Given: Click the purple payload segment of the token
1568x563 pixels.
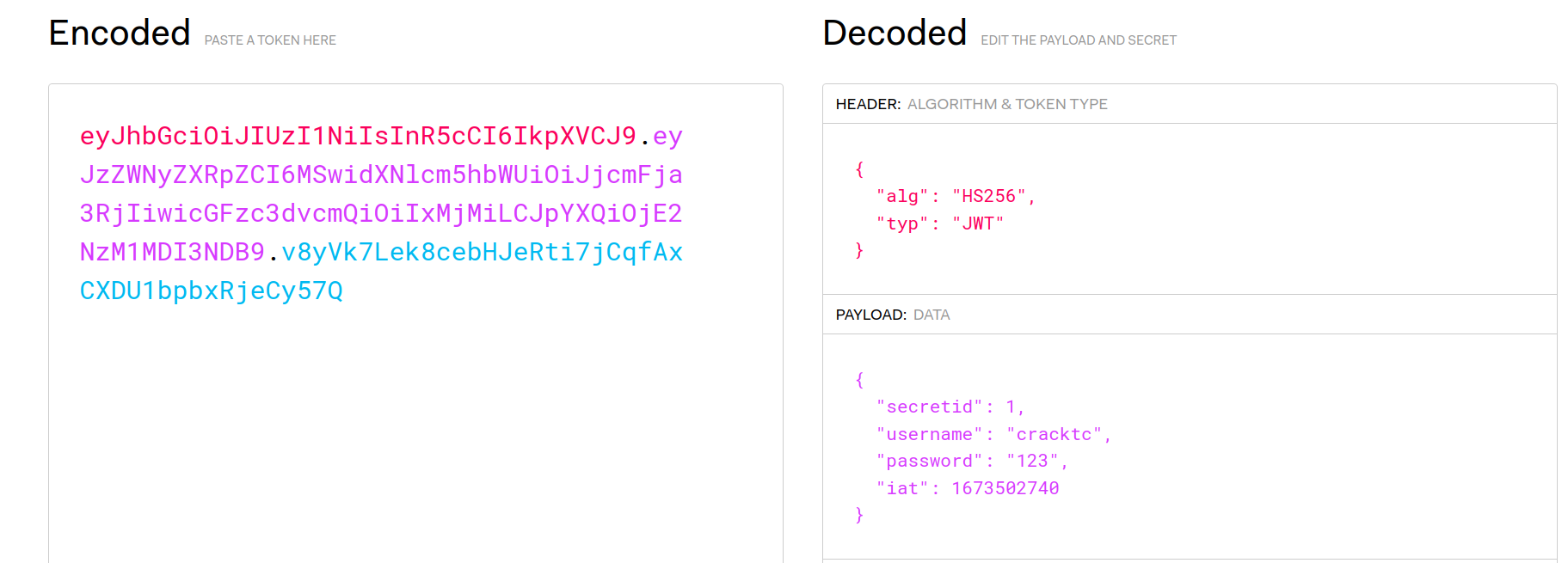Looking at the screenshot, I should tap(380, 175).
